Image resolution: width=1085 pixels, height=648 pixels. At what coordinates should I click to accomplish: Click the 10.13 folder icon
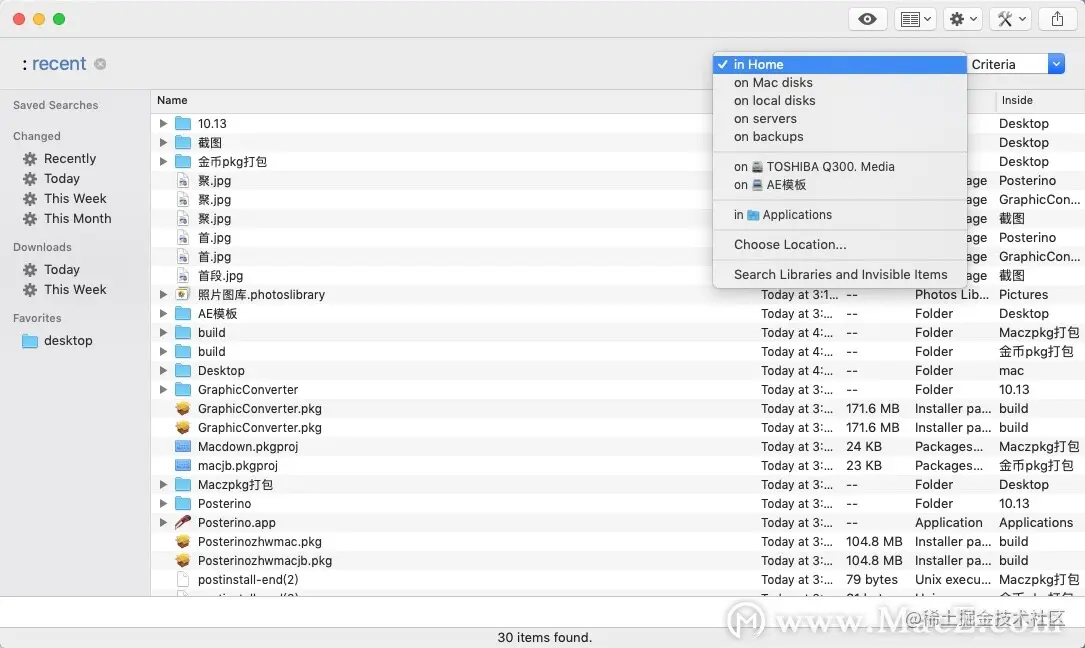[x=183, y=123]
